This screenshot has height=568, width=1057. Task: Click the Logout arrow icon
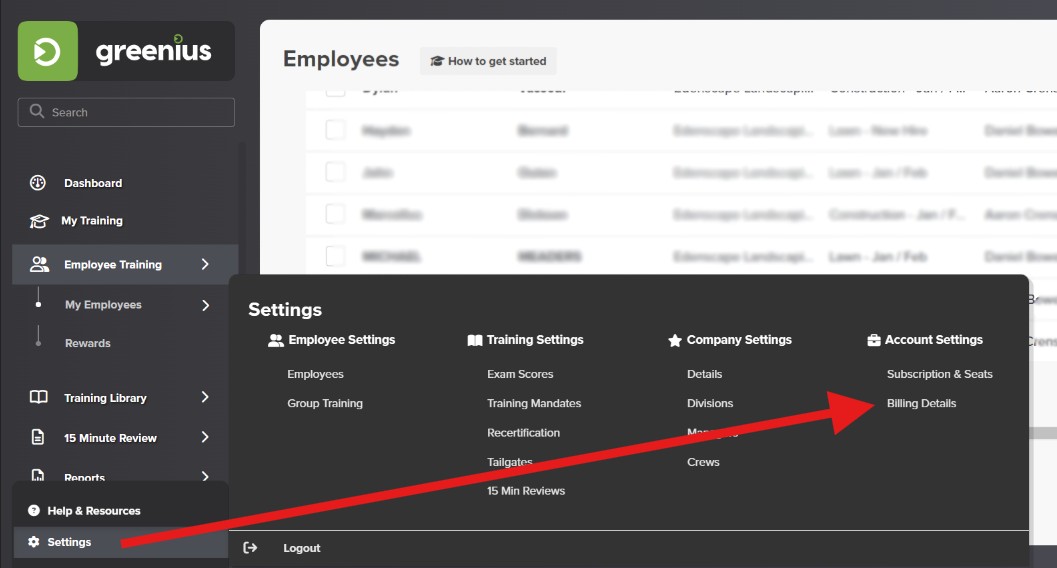tap(250, 548)
